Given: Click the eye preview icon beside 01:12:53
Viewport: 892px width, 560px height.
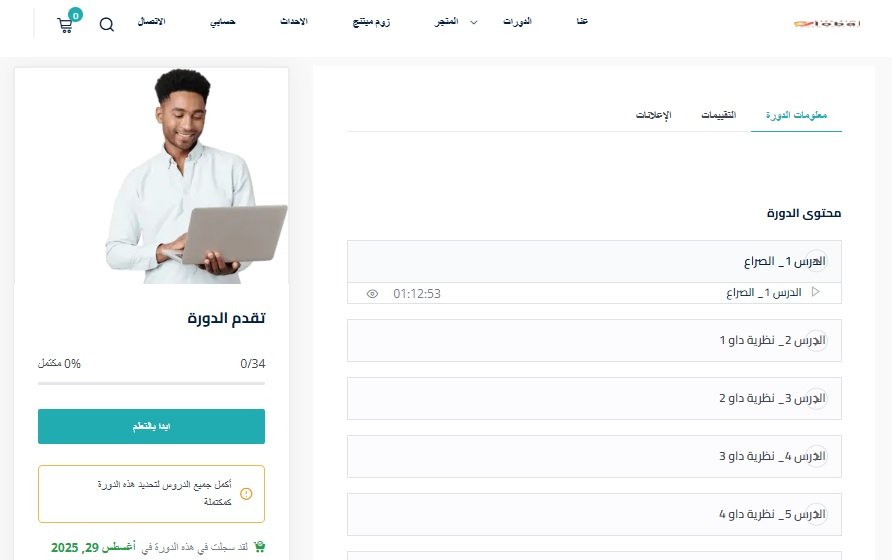Looking at the screenshot, I should coord(372,294).
